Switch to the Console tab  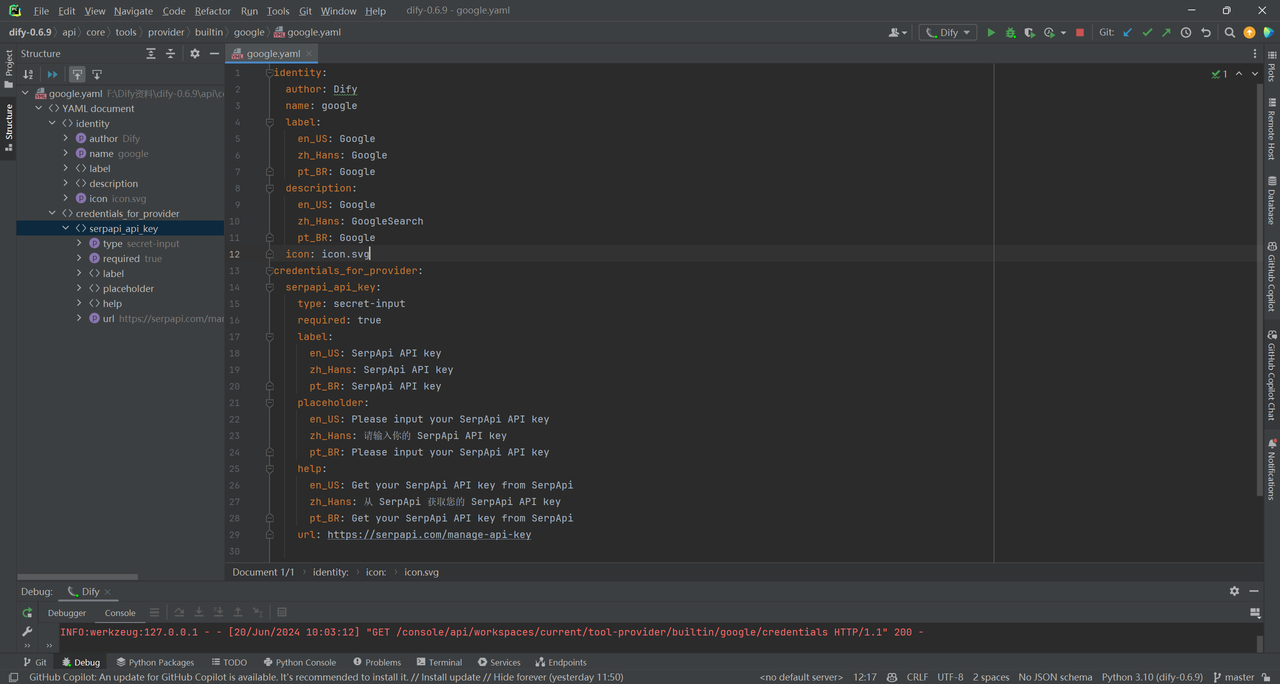[x=120, y=613]
